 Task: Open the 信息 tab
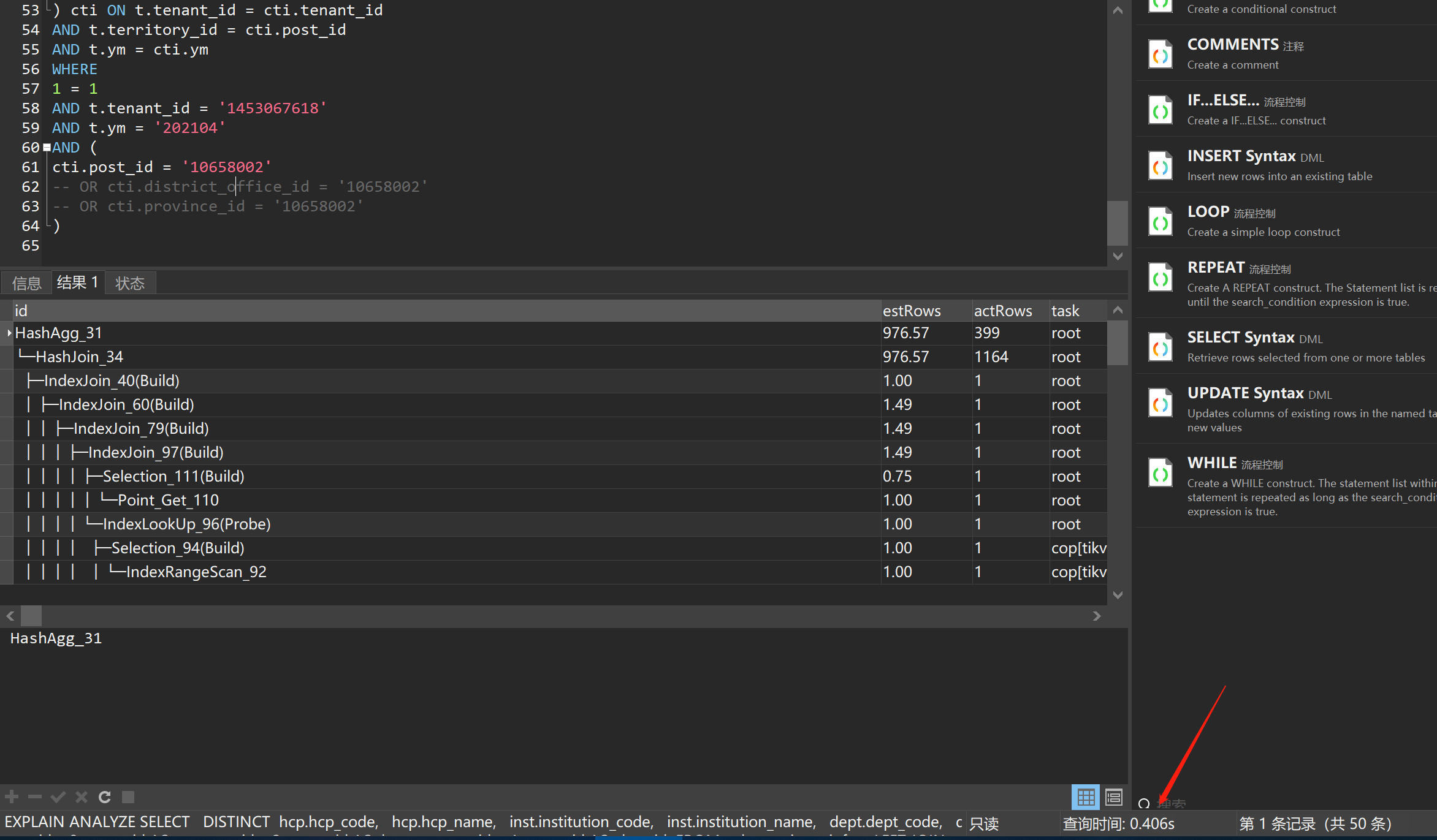26,283
